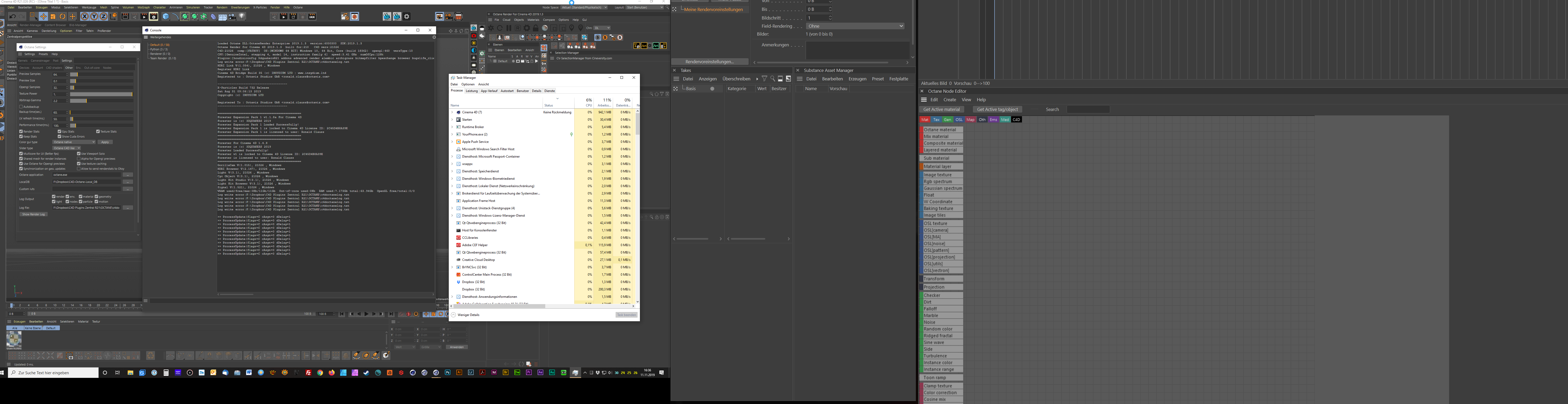Click the Takes panel filter funnel icon

point(765,79)
